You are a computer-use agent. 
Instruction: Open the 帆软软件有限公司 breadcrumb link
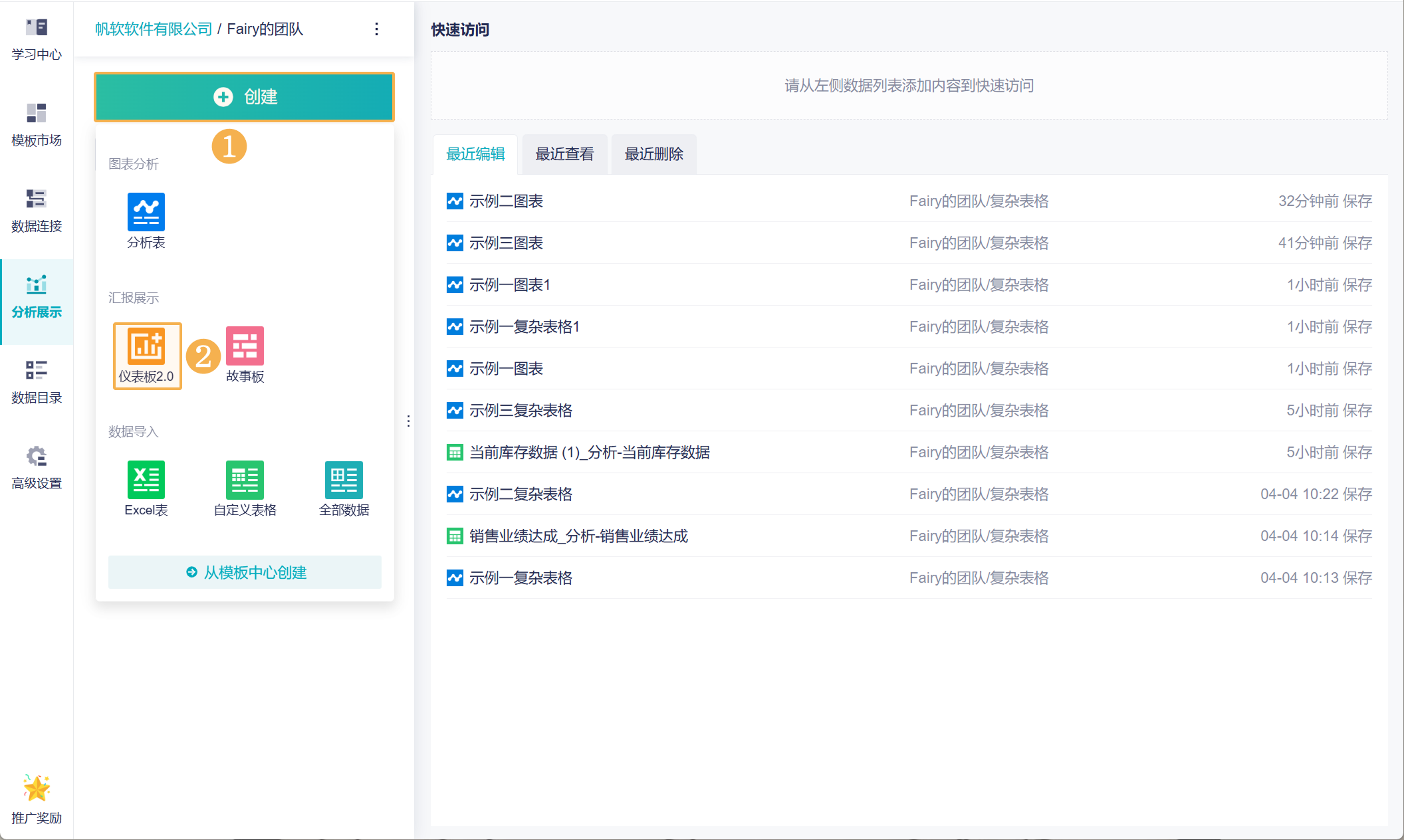pyautogui.click(x=153, y=29)
